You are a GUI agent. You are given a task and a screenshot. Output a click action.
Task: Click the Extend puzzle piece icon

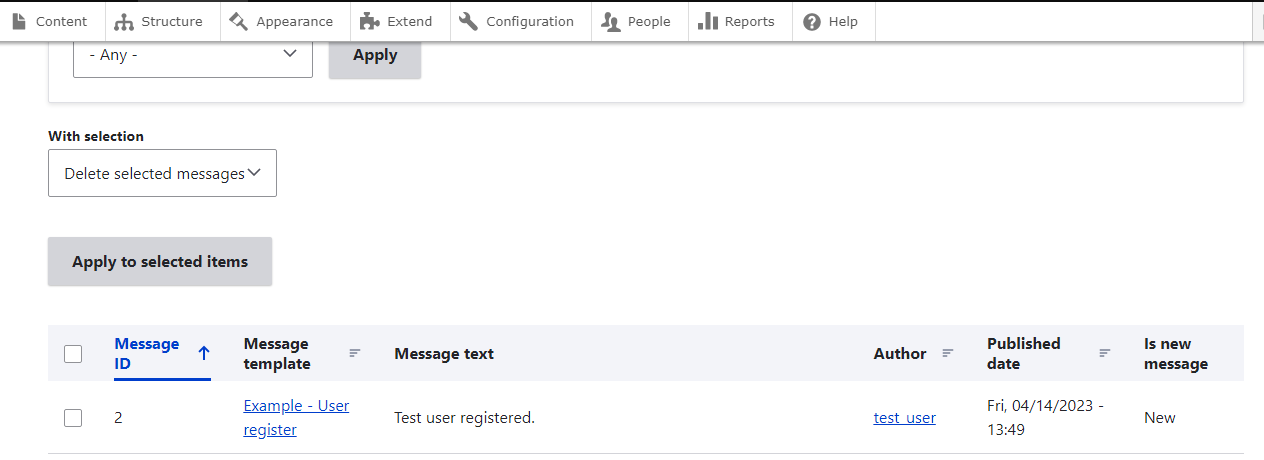point(370,21)
